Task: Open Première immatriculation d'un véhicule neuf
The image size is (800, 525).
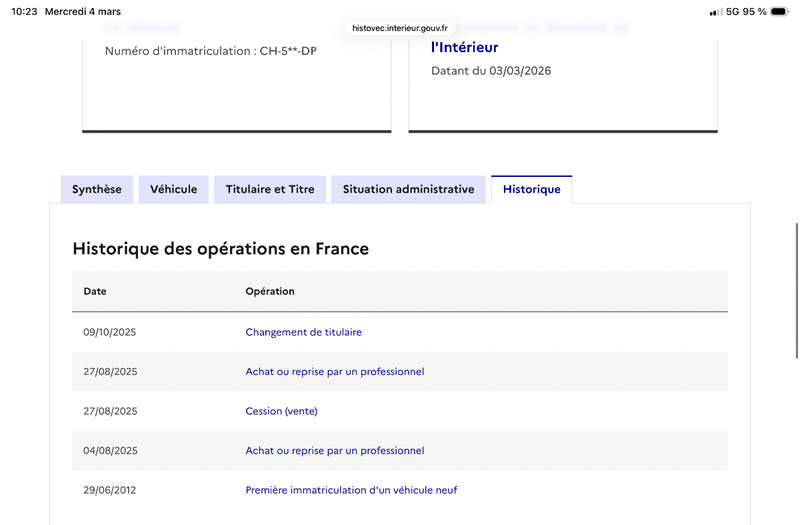Action: click(x=351, y=490)
